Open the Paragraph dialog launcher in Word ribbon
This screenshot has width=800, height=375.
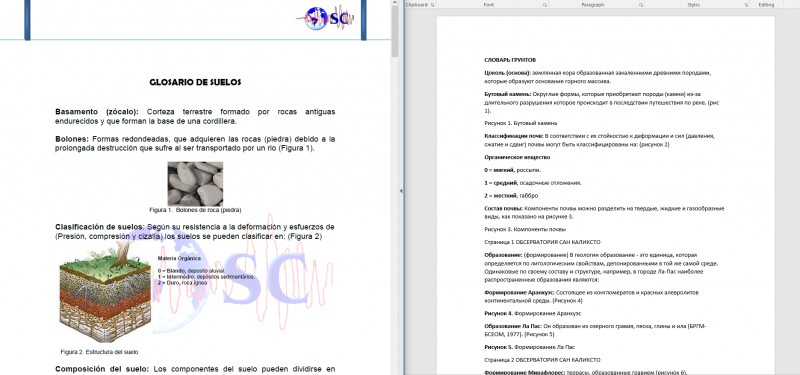(x=641, y=5)
